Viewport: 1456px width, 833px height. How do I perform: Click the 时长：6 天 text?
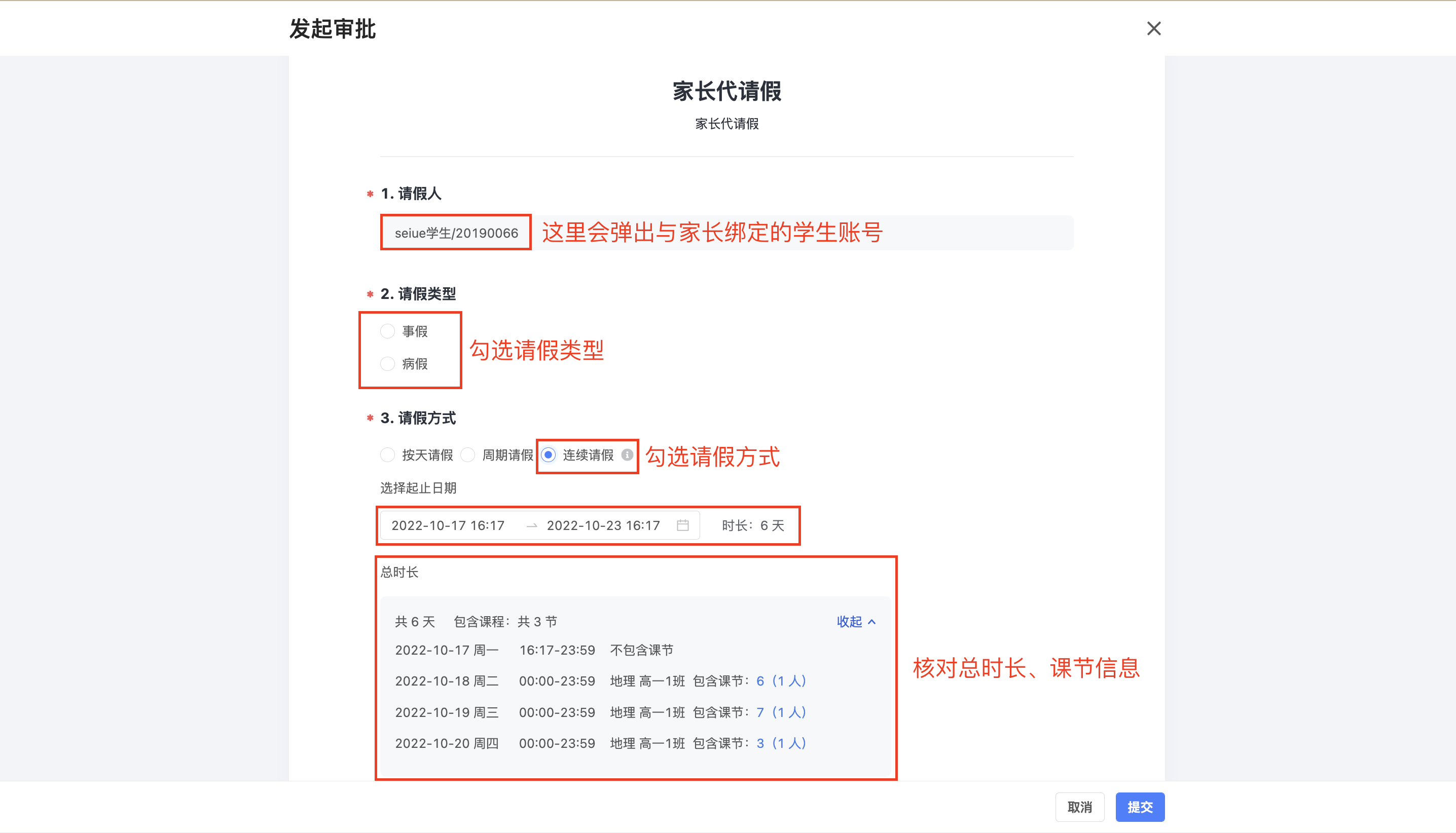pos(753,525)
